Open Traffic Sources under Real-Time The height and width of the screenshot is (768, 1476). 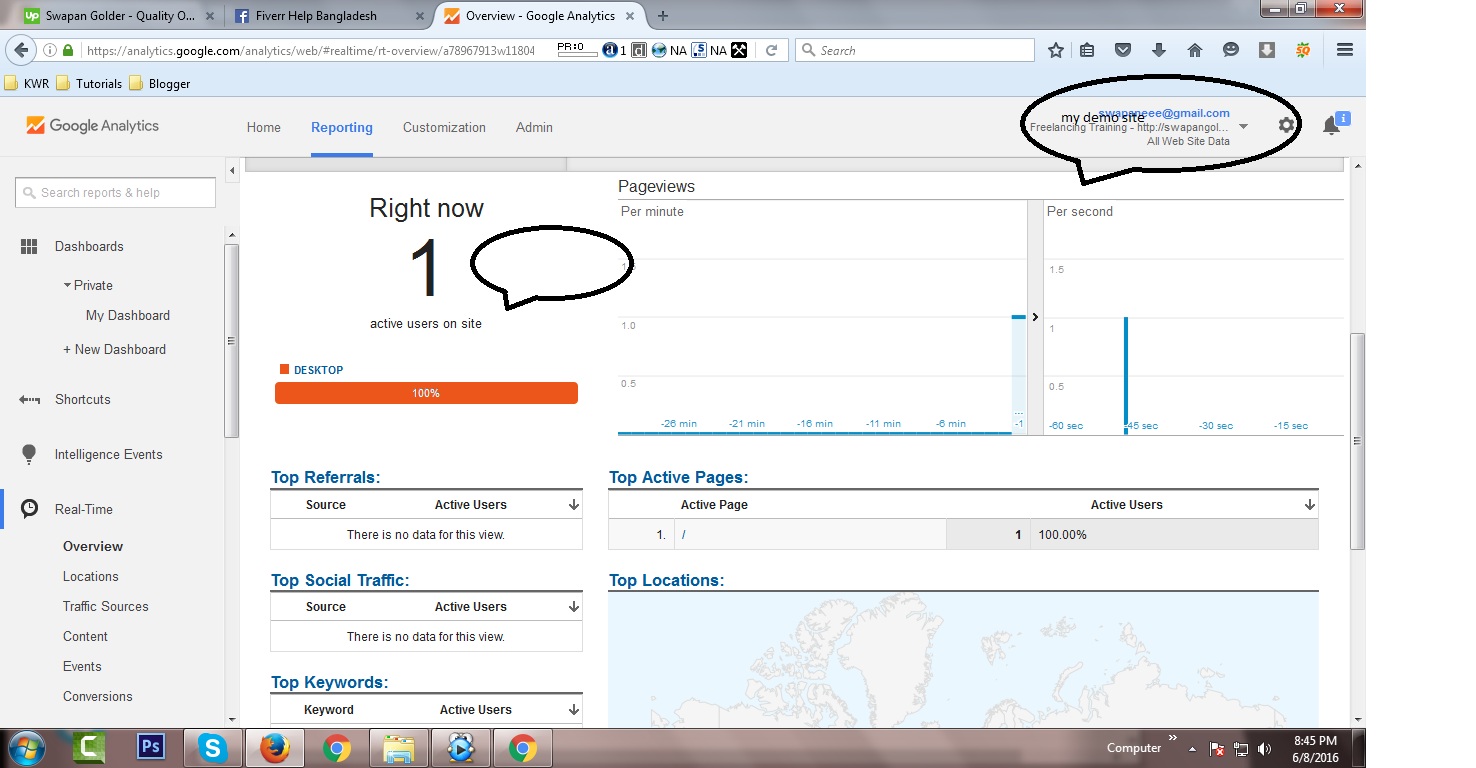(x=106, y=606)
